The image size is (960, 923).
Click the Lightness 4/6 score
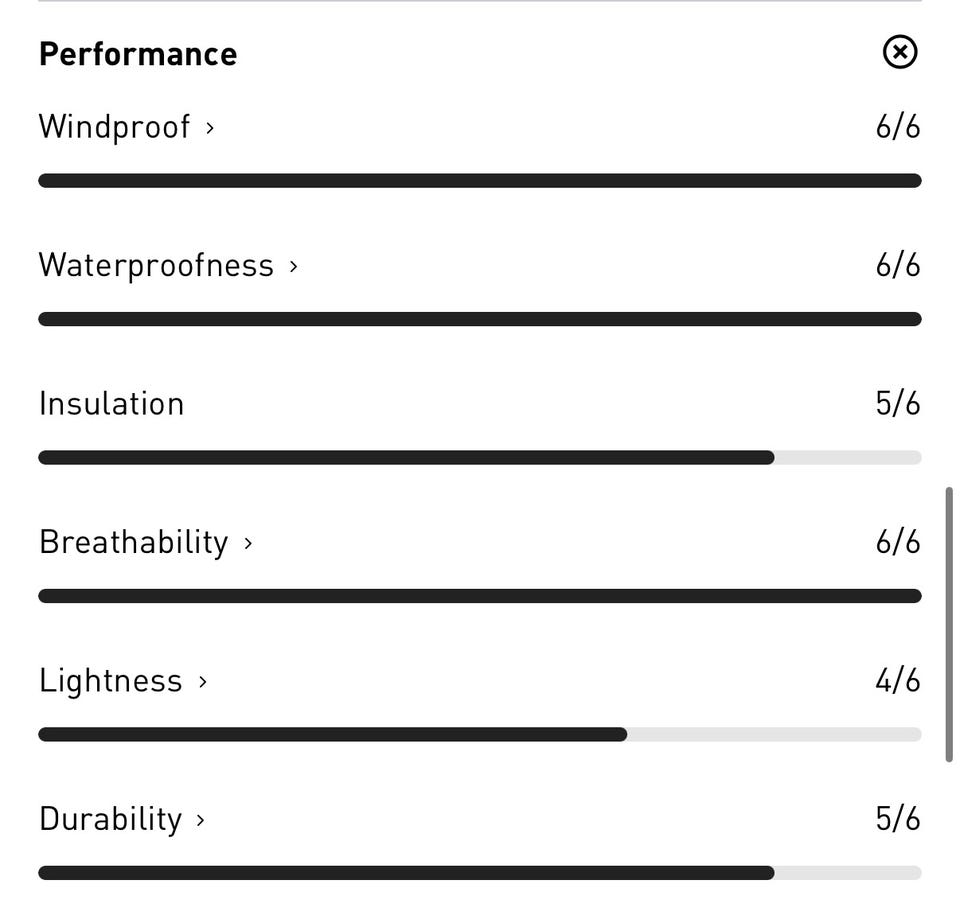click(897, 681)
